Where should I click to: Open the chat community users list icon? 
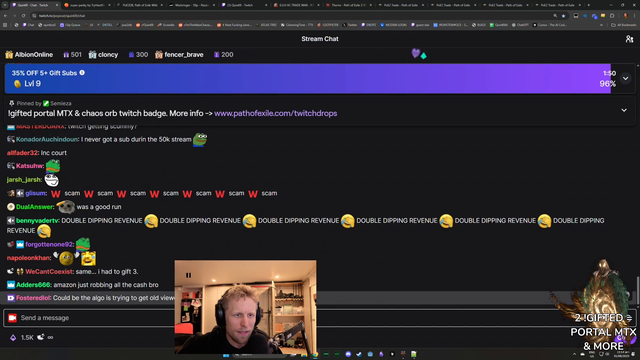pyautogui.click(x=629, y=39)
